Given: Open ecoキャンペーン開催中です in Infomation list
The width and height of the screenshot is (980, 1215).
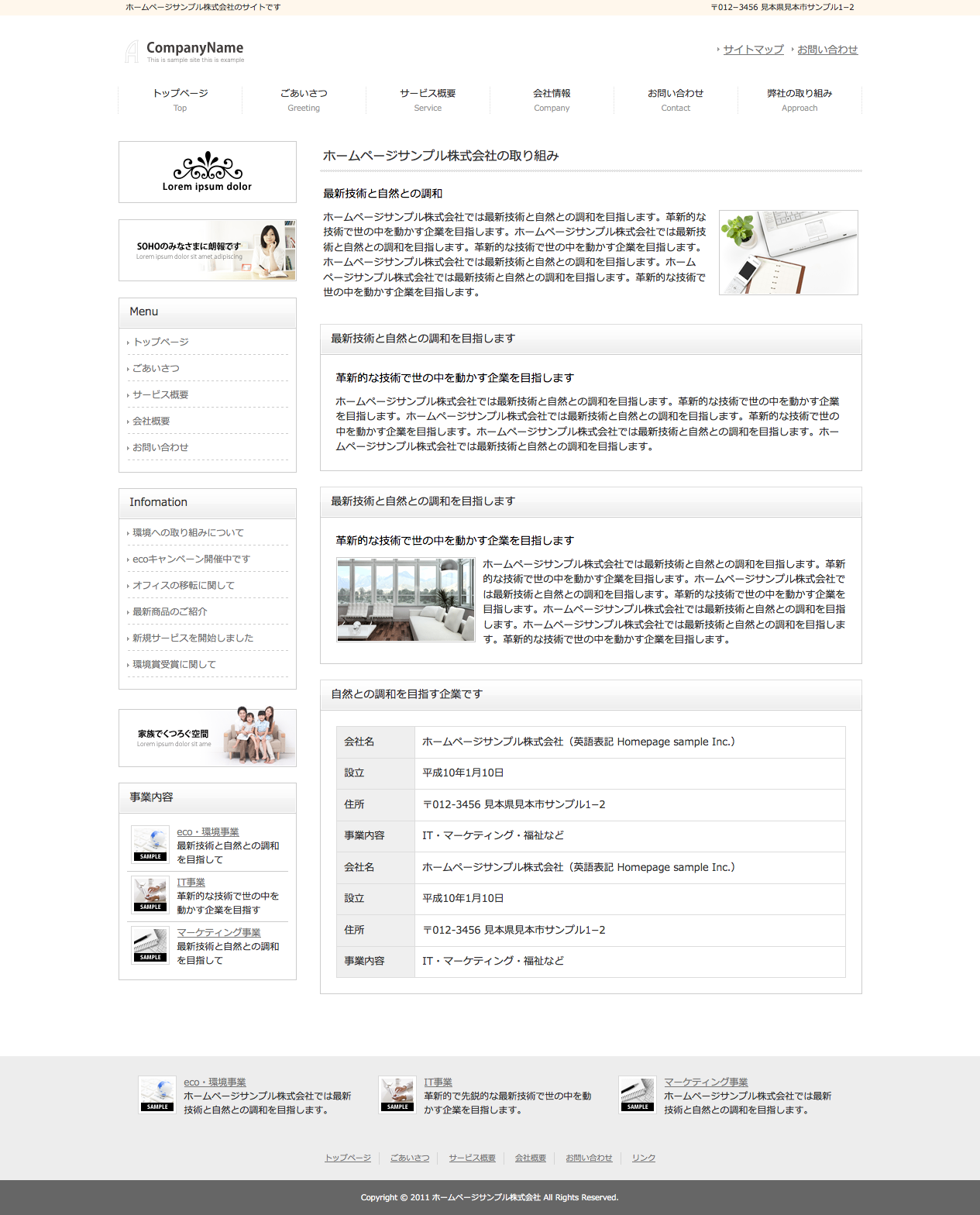Looking at the screenshot, I should click(191, 559).
